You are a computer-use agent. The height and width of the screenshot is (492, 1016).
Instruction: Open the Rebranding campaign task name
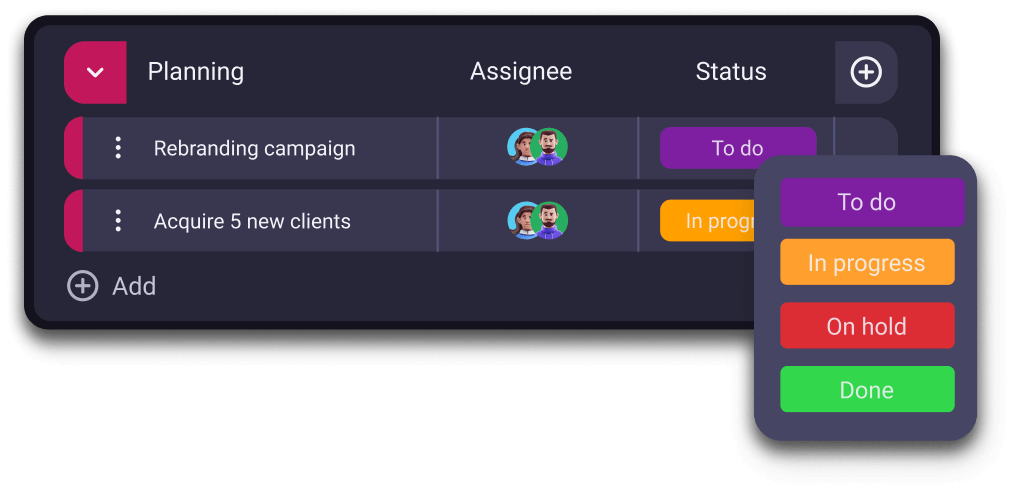pos(254,148)
